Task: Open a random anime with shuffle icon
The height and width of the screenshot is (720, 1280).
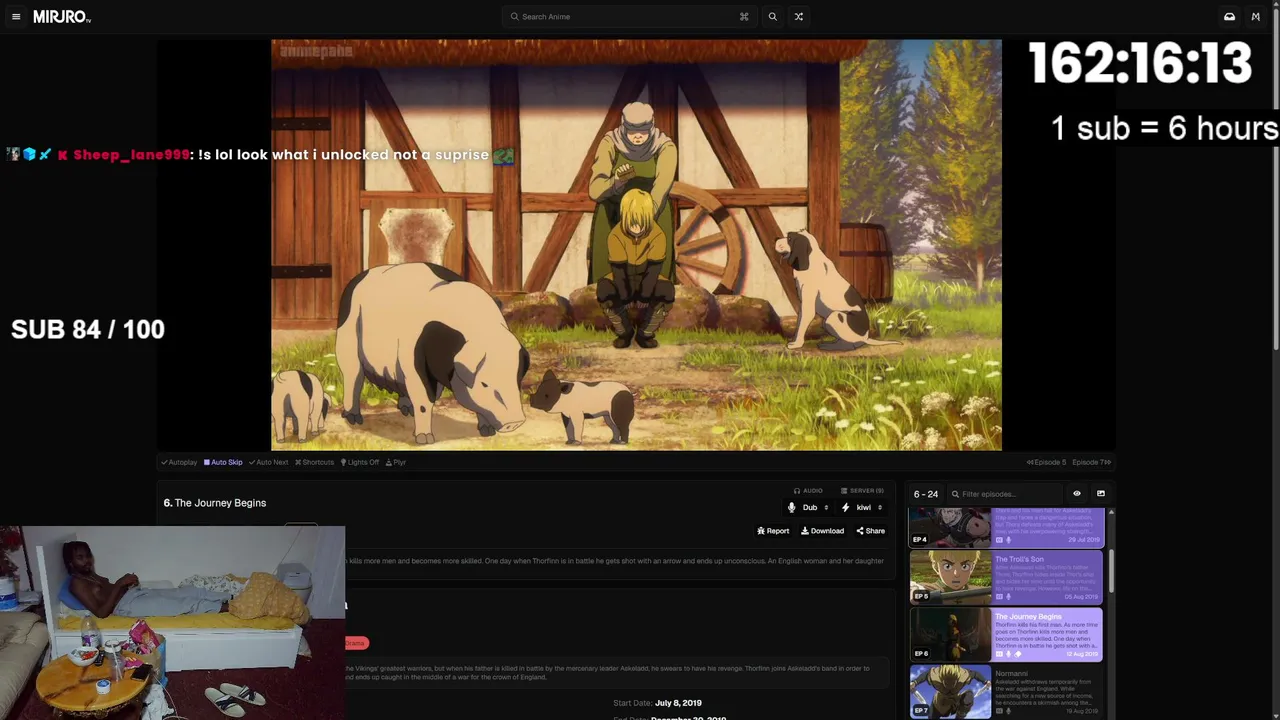Action: (798, 17)
